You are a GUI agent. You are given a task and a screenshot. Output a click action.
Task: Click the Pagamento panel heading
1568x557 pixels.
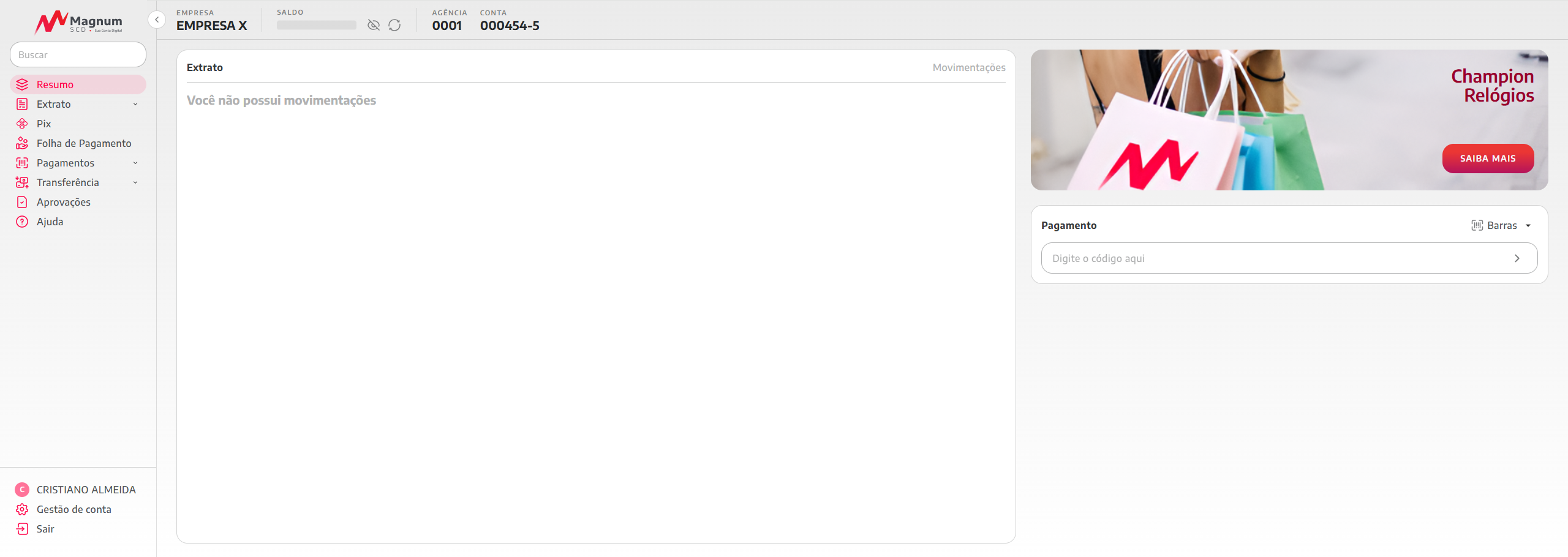pos(1069,225)
